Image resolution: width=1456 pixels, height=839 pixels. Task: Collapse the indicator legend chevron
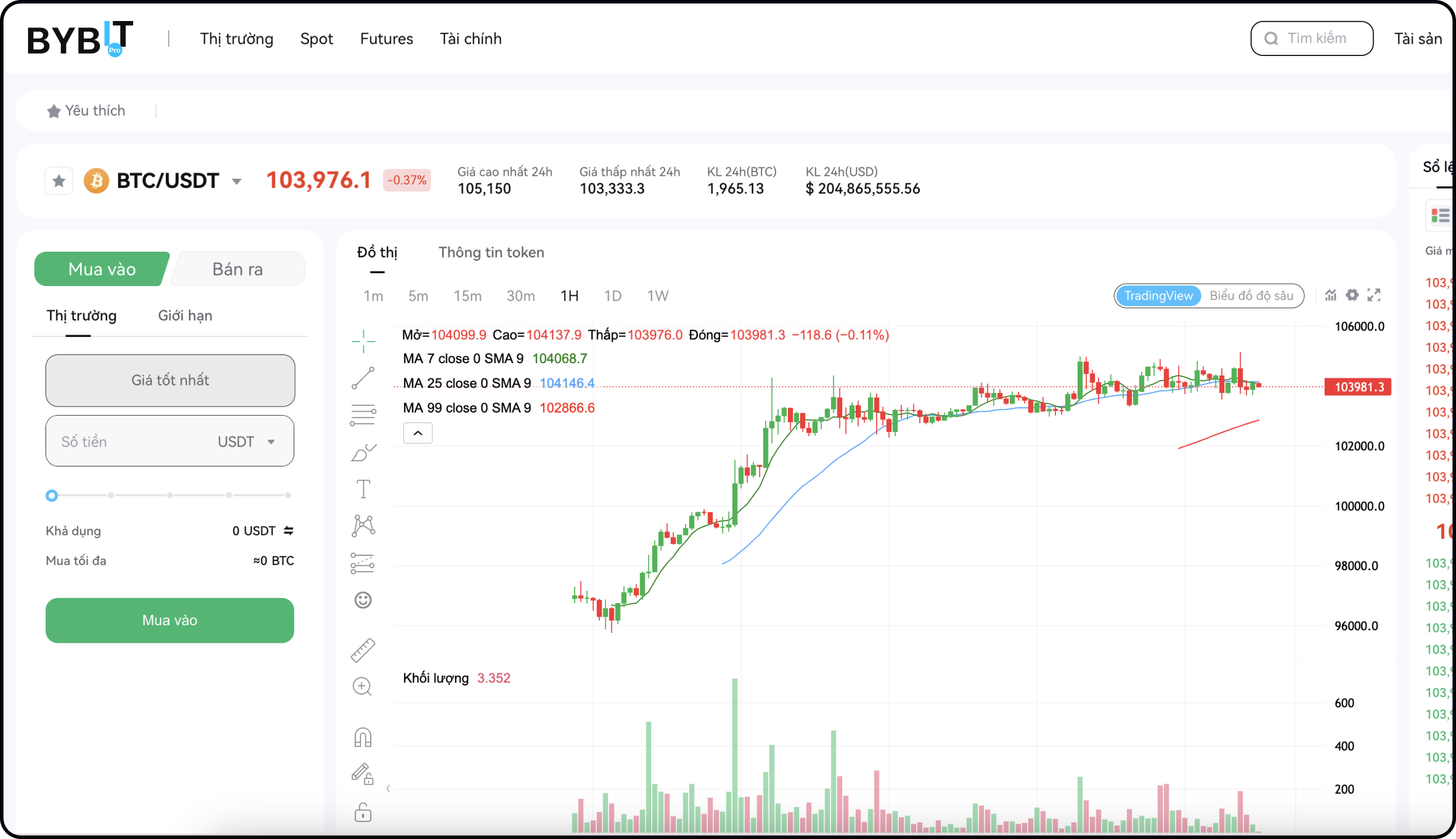point(418,433)
